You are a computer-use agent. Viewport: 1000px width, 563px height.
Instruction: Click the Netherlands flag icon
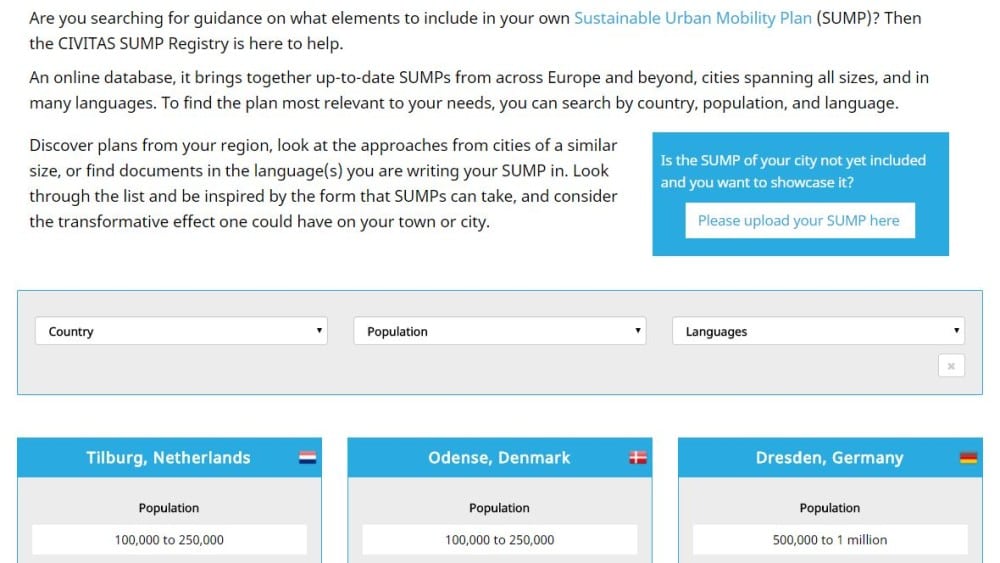307,457
